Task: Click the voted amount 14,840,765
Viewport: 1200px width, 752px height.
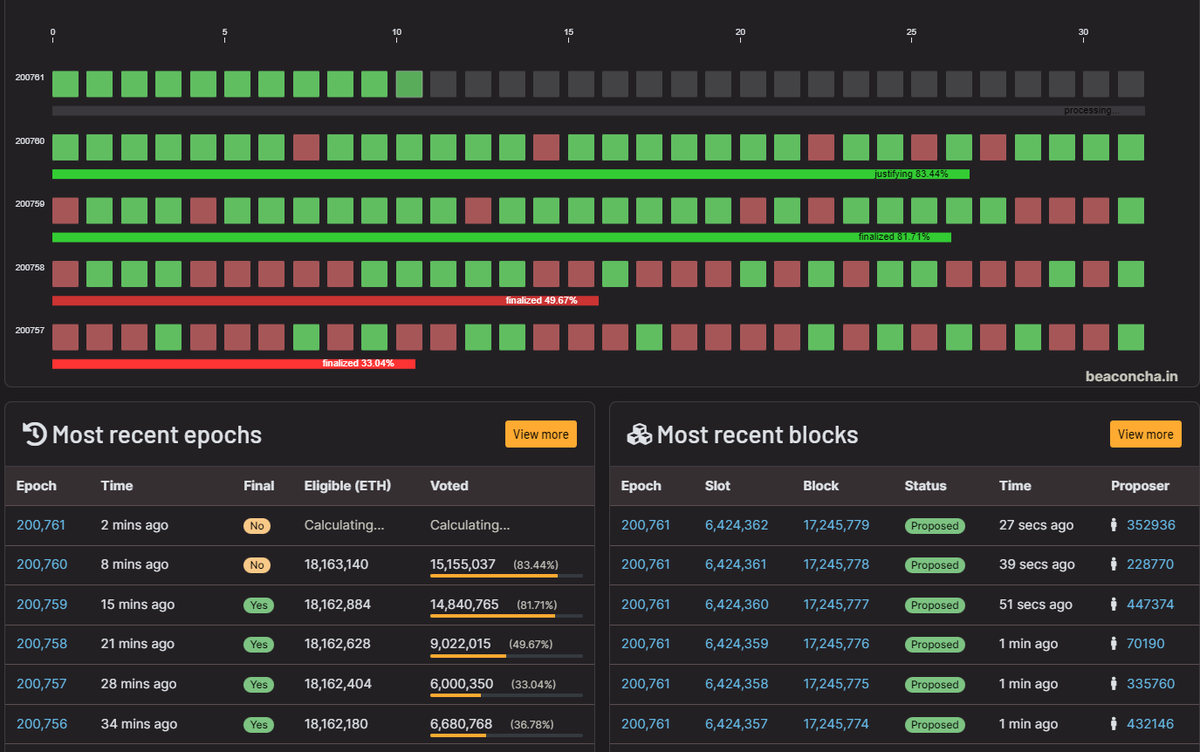Action: 464,604
